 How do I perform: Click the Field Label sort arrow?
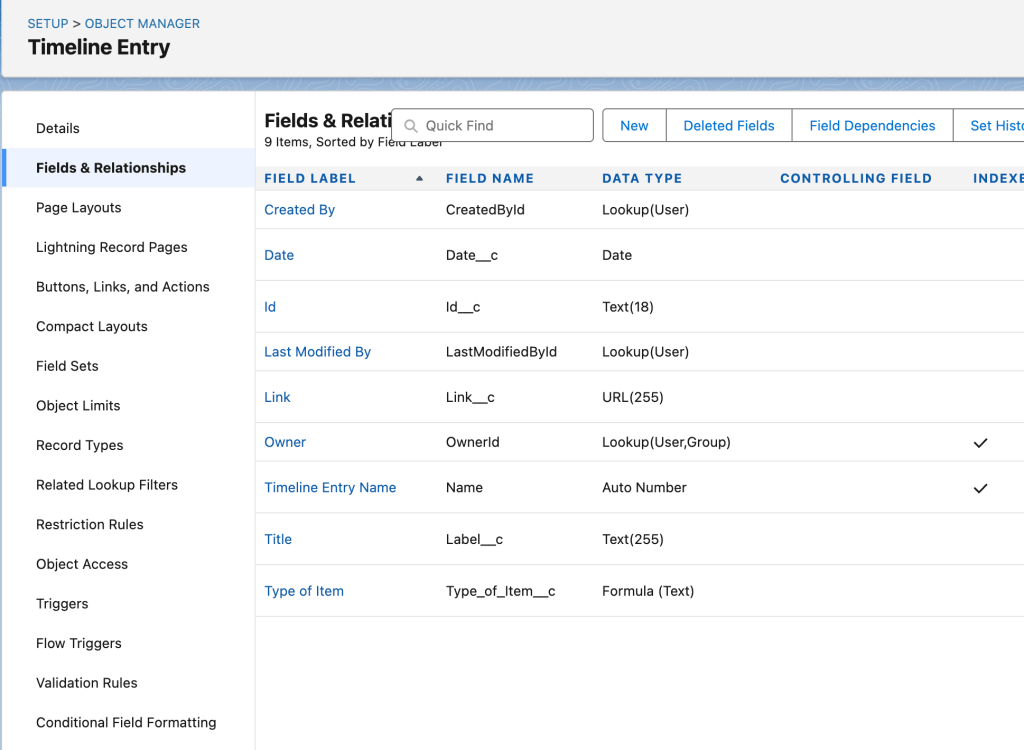pos(419,178)
